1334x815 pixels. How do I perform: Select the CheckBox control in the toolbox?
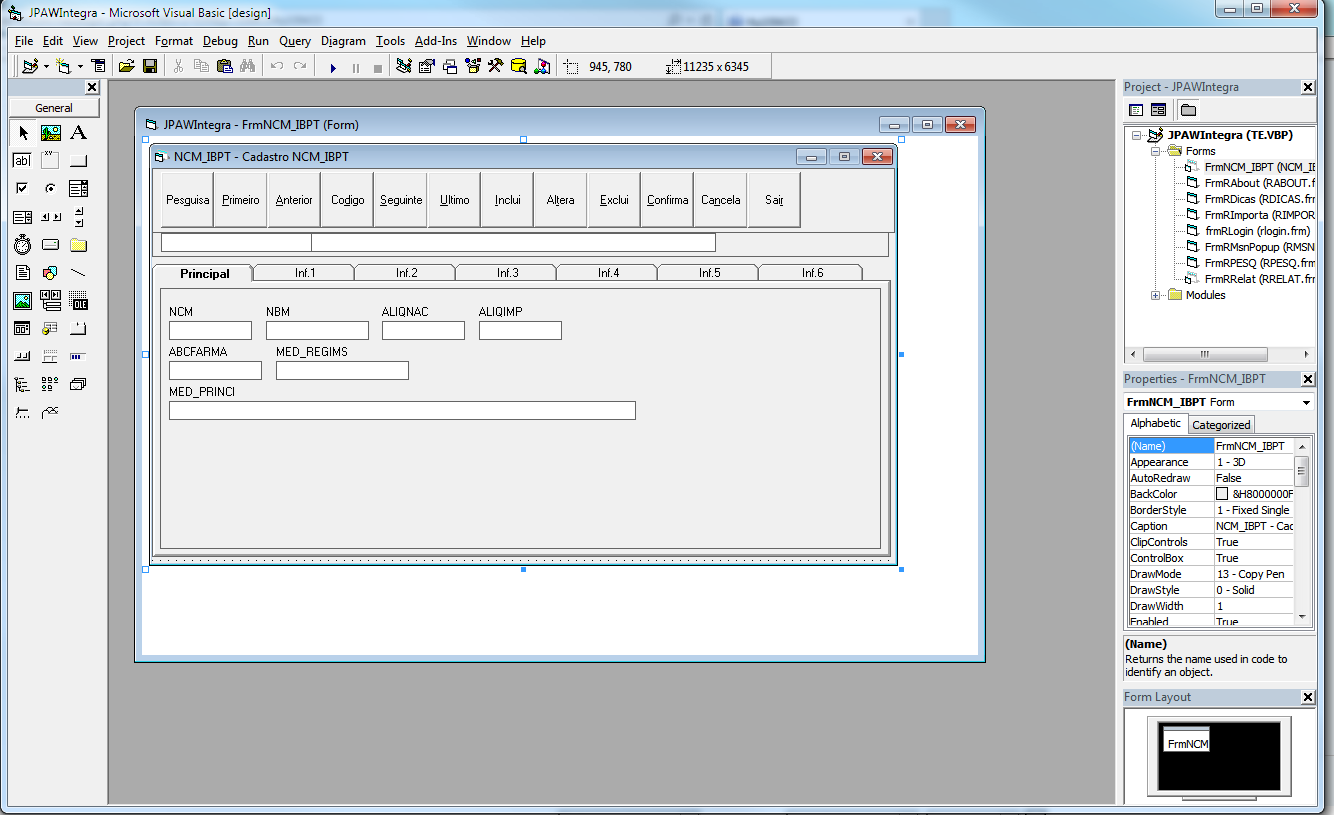click(x=22, y=188)
